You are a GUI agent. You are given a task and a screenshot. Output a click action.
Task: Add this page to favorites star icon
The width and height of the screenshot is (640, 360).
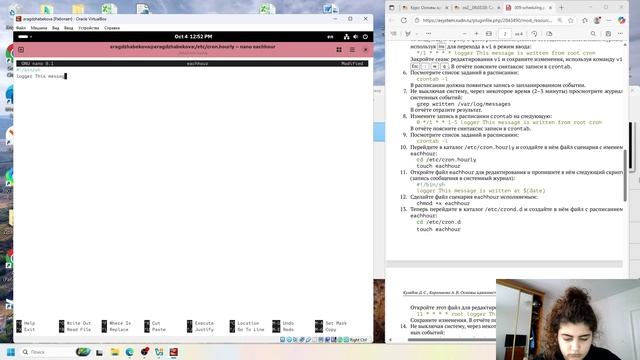pyautogui.click(x=571, y=20)
